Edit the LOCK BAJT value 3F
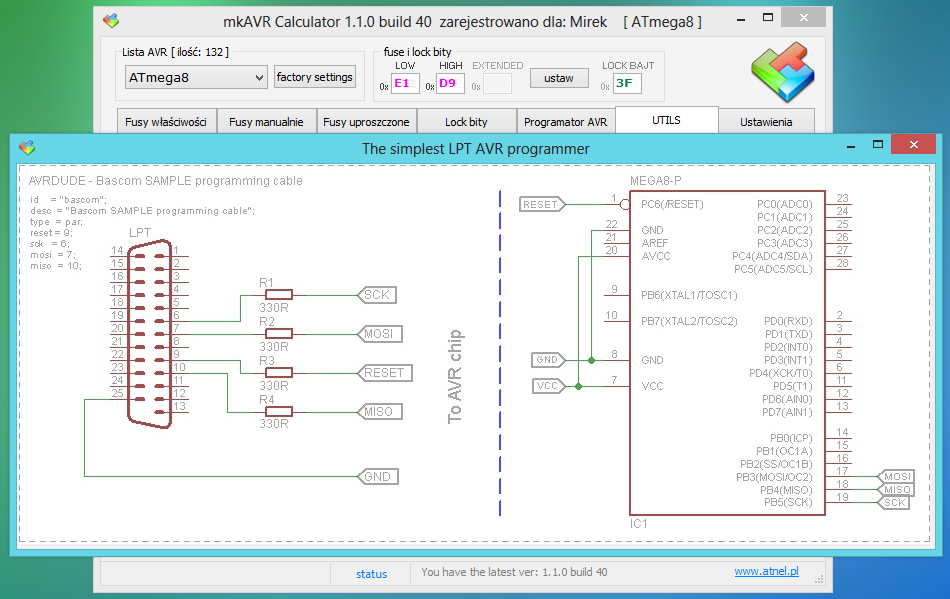The height and width of the screenshot is (599, 950). click(x=627, y=84)
